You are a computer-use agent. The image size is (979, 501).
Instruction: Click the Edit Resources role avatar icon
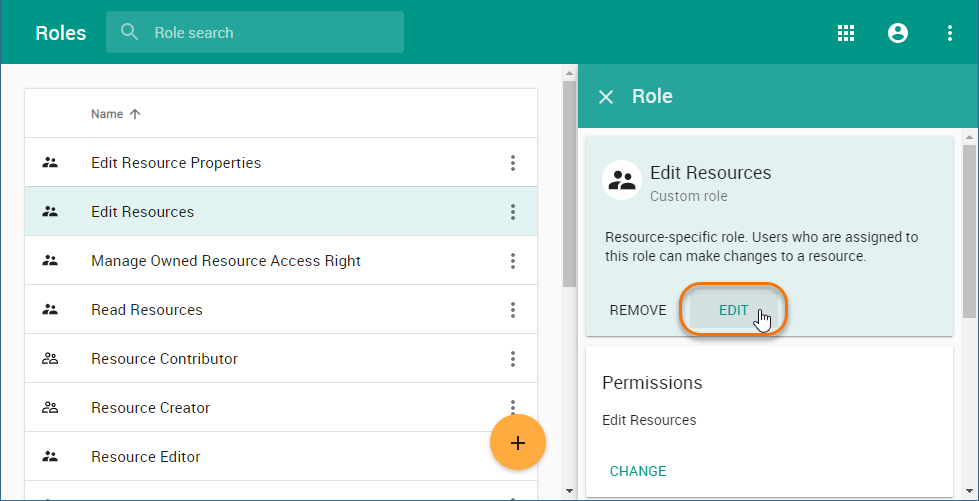coord(622,181)
